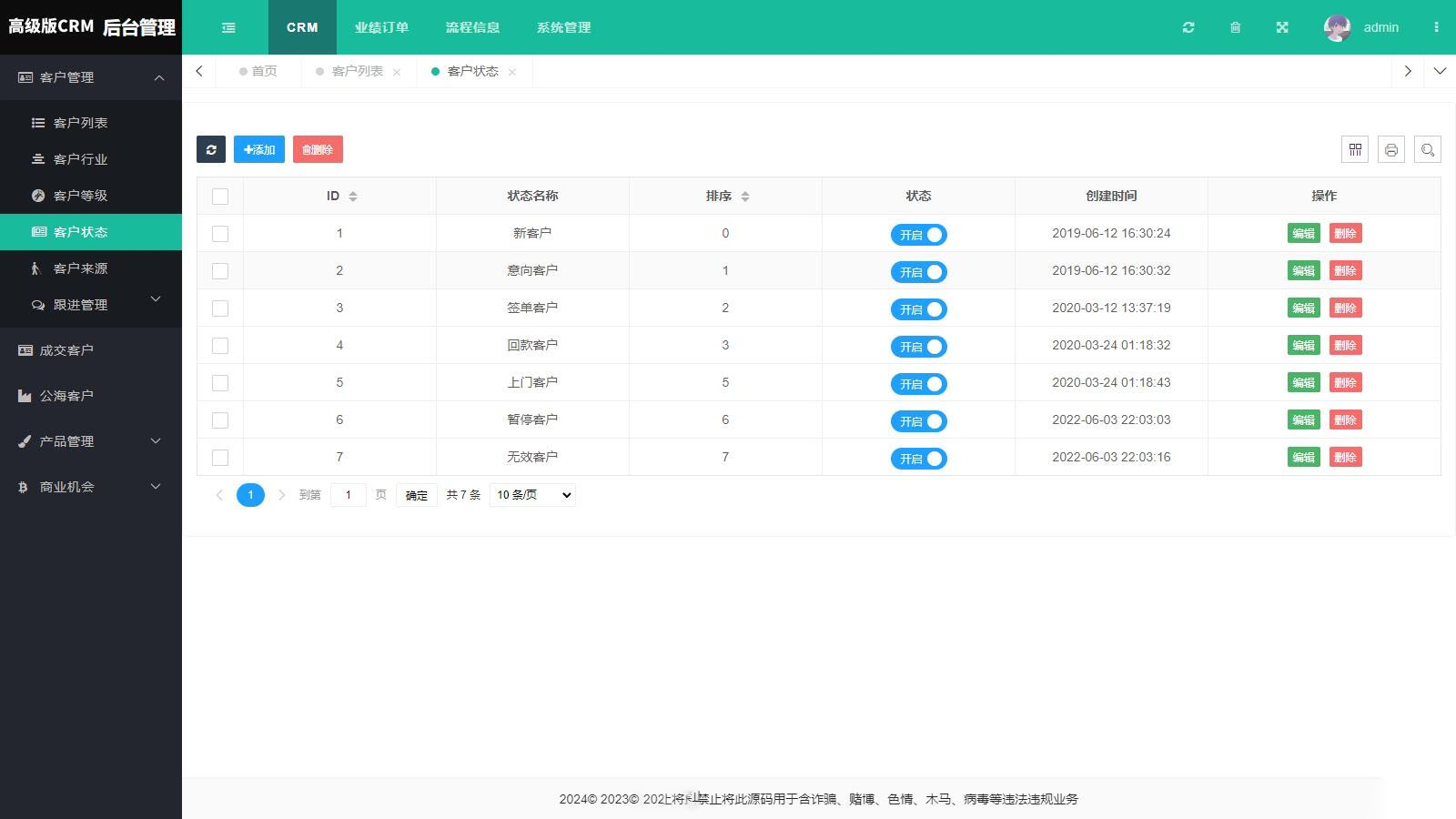The width and height of the screenshot is (1456, 819).
Task: Toggle off status switch for 新客户
Action: pyautogui.click(x=918, y=235)
